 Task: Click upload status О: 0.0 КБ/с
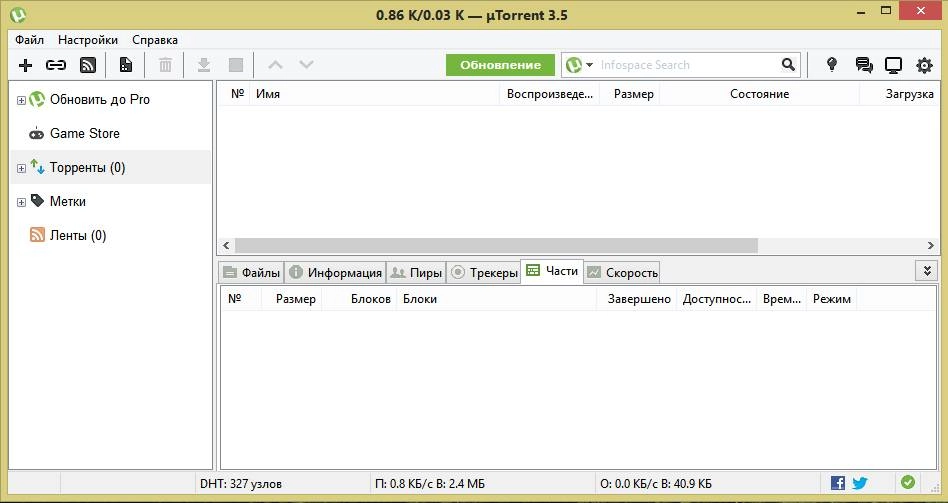(x=655, y=484)
